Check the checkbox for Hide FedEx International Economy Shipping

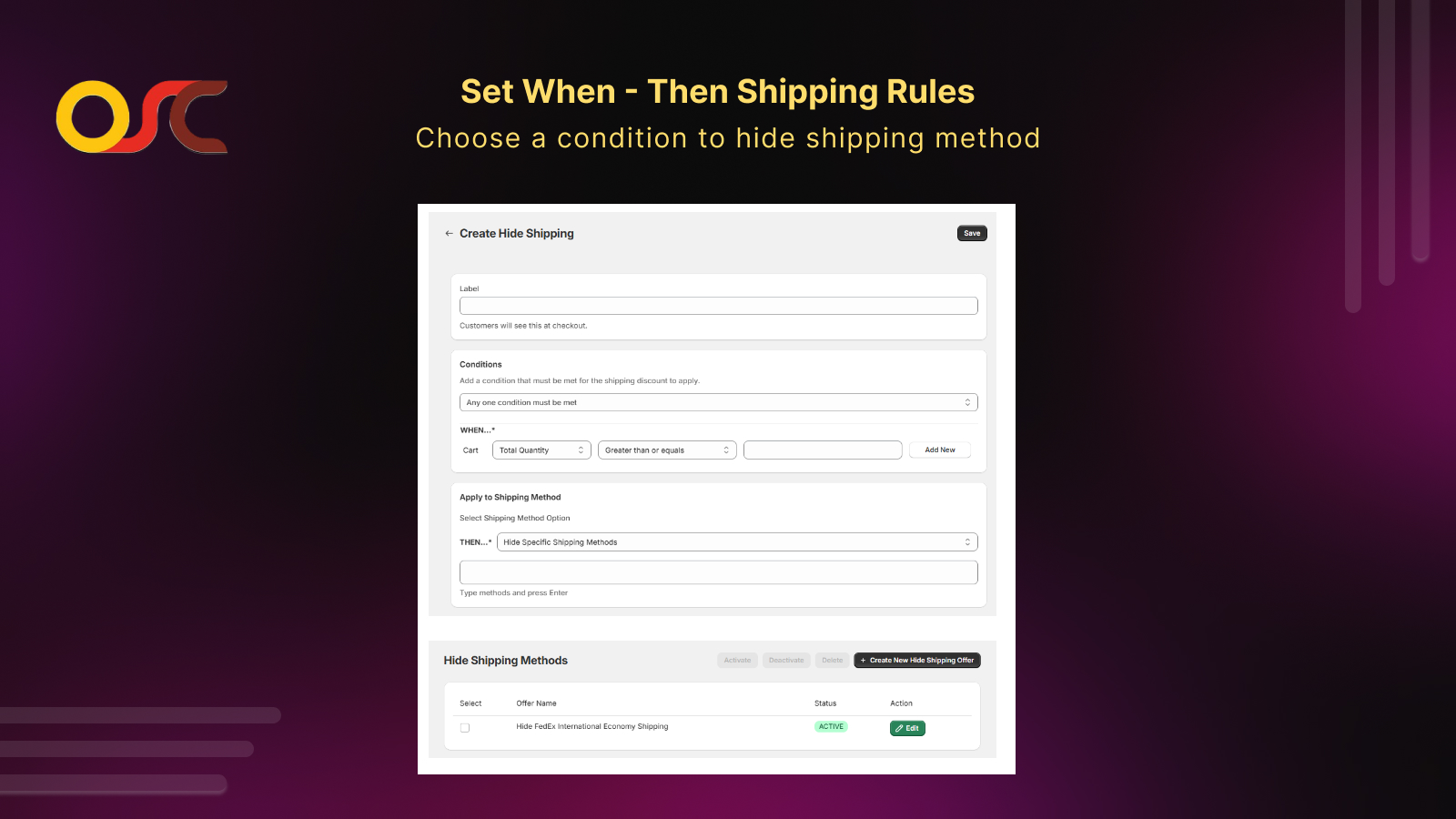point(465,727)
